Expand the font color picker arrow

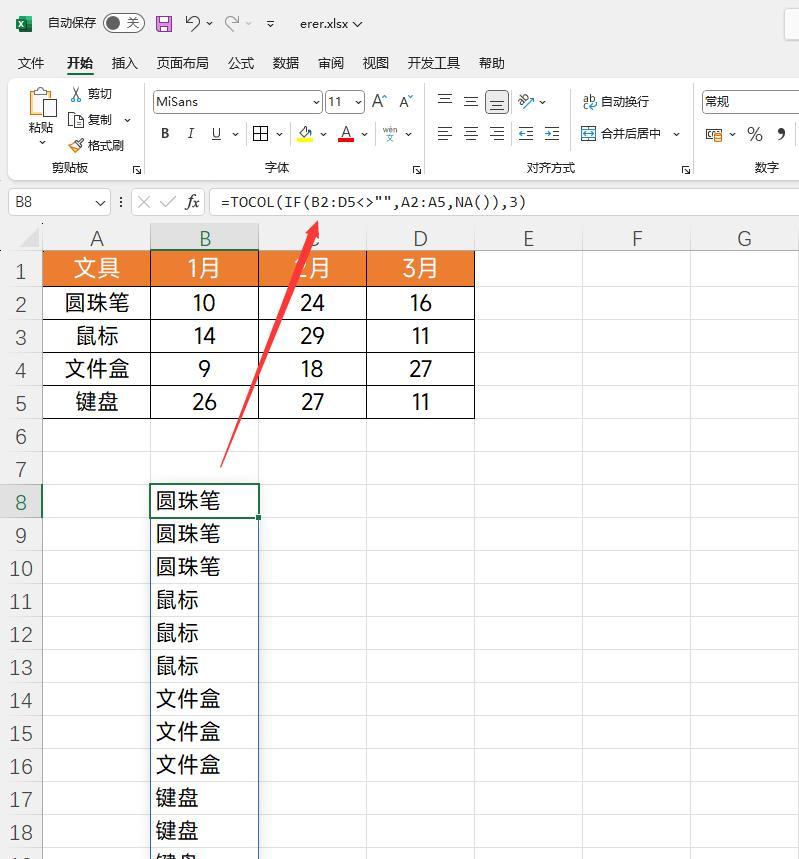pyautogui.click(x=364, y=134)
